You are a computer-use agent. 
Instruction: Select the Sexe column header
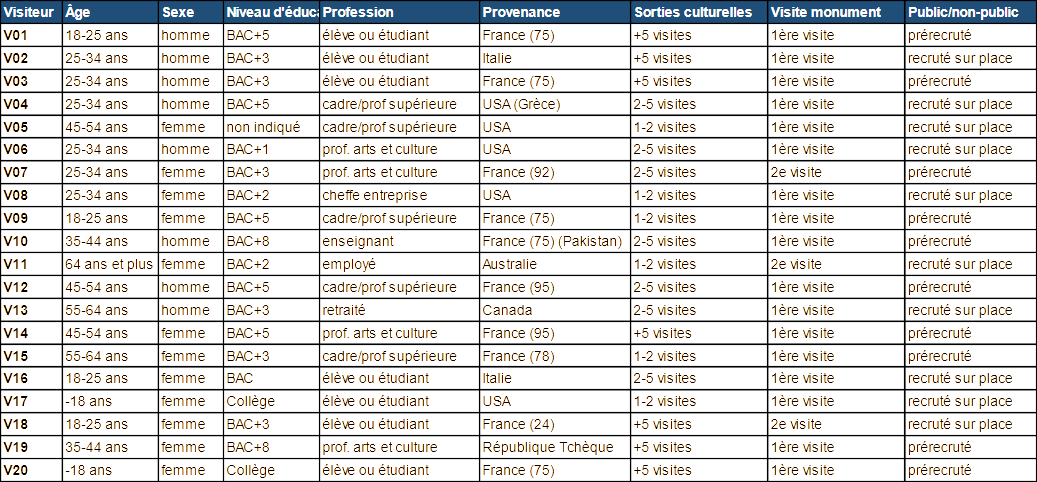[x=191, y=12]
